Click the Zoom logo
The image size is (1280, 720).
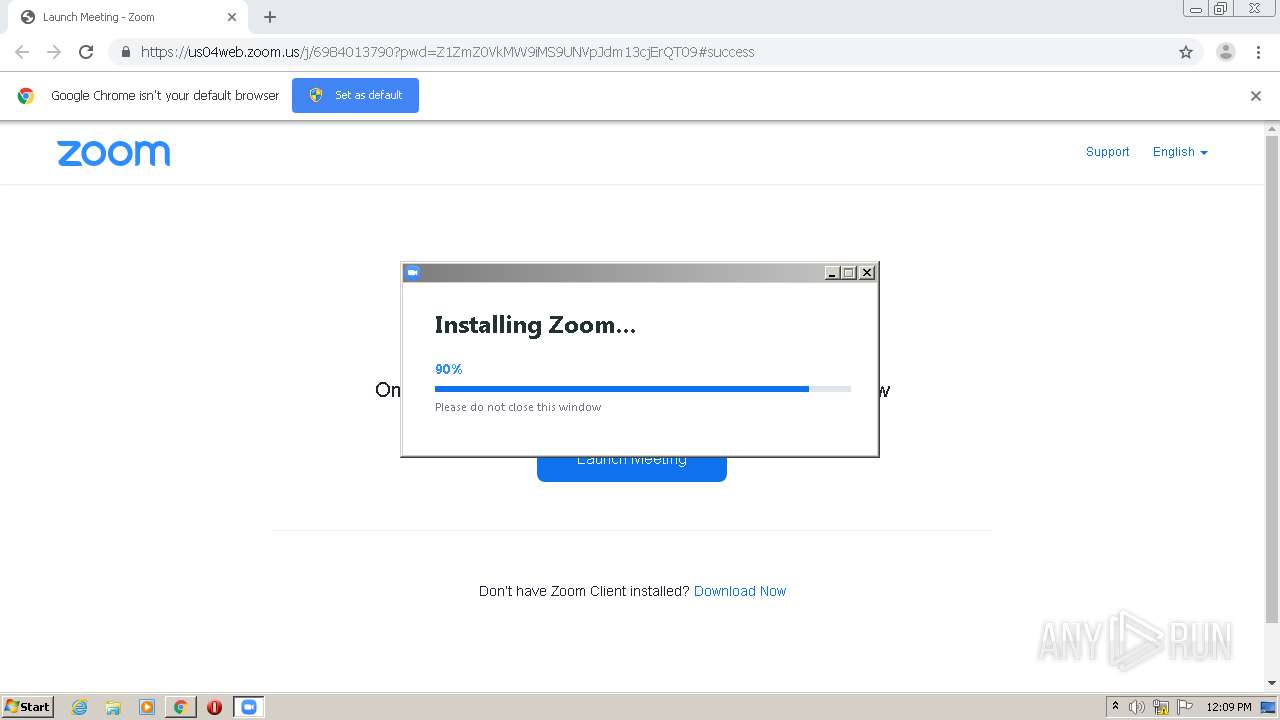[114, 153]
